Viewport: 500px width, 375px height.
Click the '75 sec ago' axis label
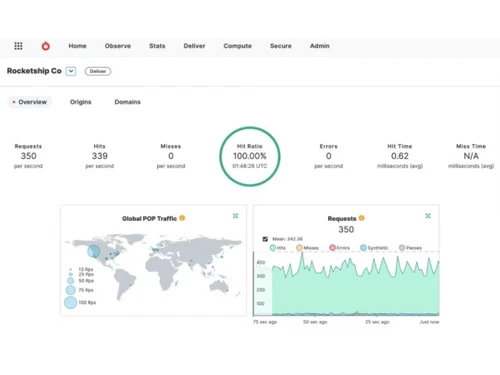pyautogui.click(x=265, y=322)
